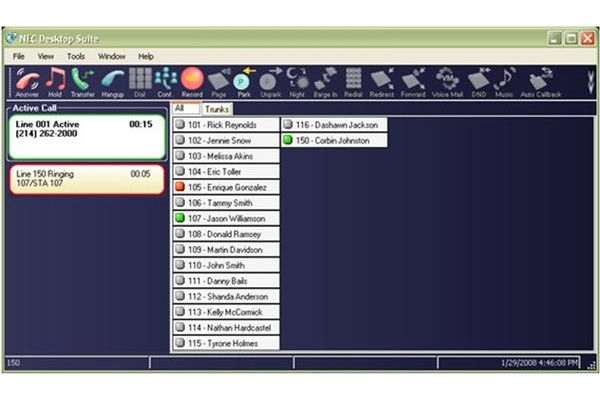
Task: Select busy extension 105 - Enrique Gonzalez
Action: [226, 187]
